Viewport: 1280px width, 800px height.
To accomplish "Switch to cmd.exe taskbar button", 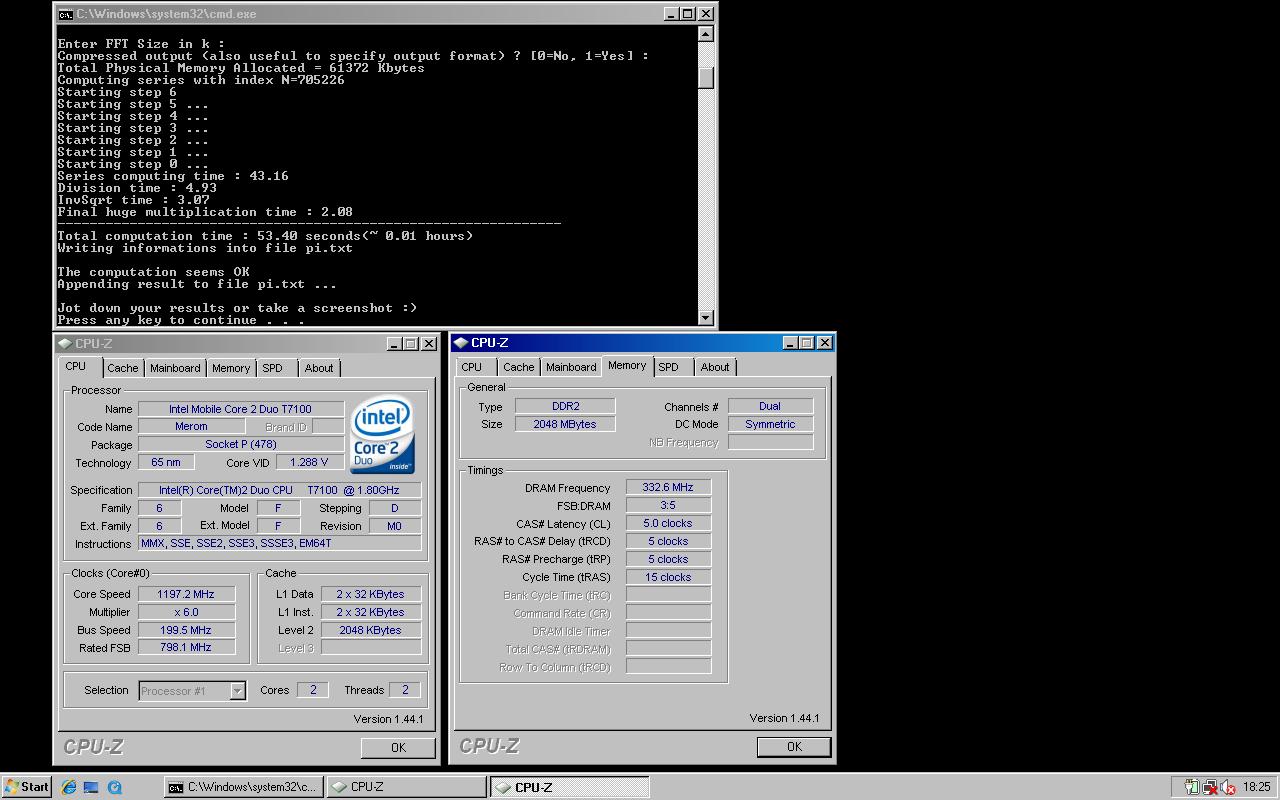I will (x=243, y=787).
